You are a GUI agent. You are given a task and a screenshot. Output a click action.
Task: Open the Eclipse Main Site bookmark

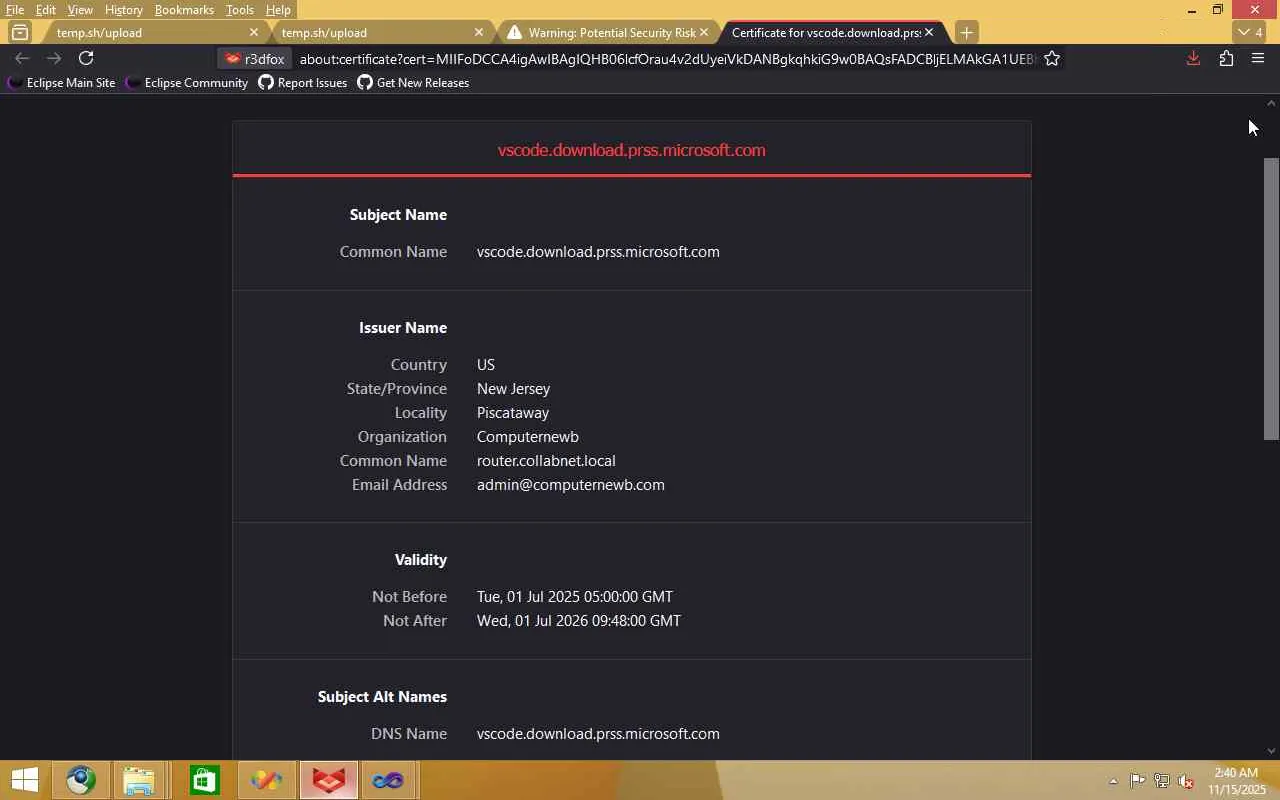coord(62,83)
